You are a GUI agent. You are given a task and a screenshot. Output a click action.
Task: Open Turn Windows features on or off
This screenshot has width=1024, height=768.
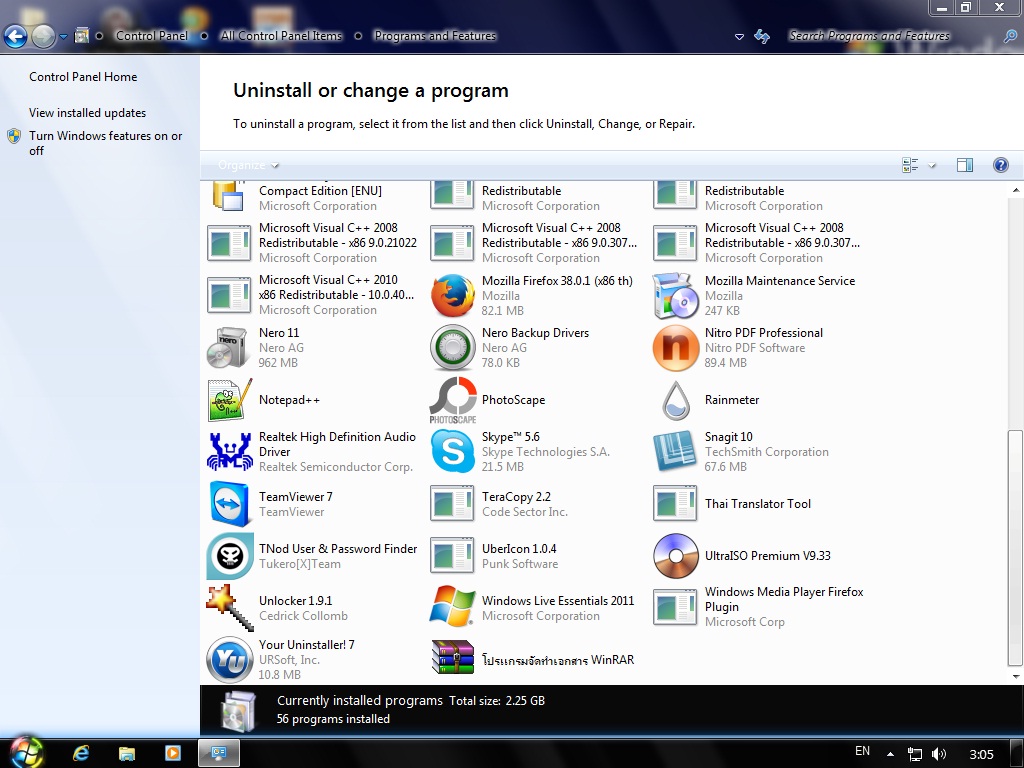tap(105, 143)
